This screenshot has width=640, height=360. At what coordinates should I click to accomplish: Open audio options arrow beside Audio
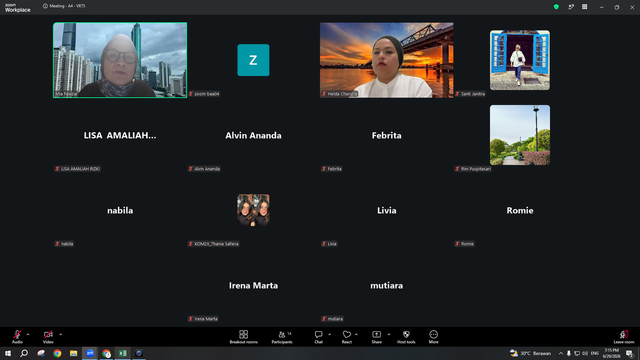pos(28,334)
